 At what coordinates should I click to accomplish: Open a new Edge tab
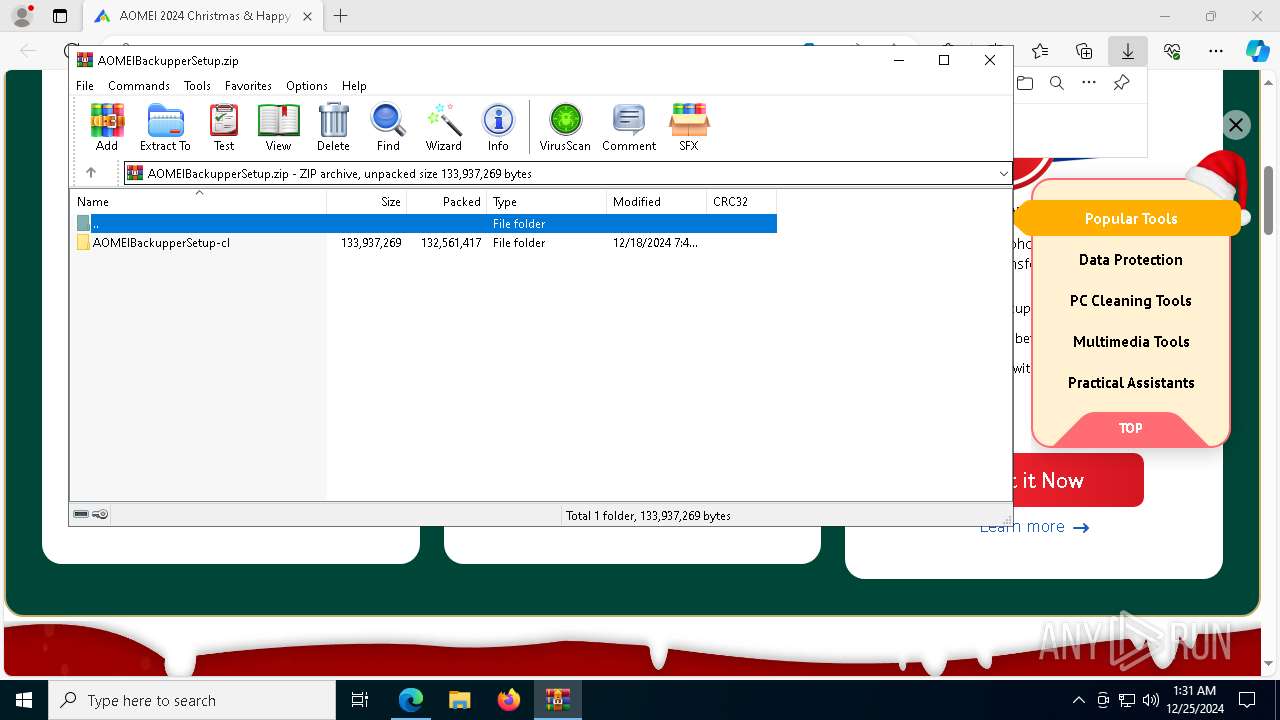[x=341, y=16]
